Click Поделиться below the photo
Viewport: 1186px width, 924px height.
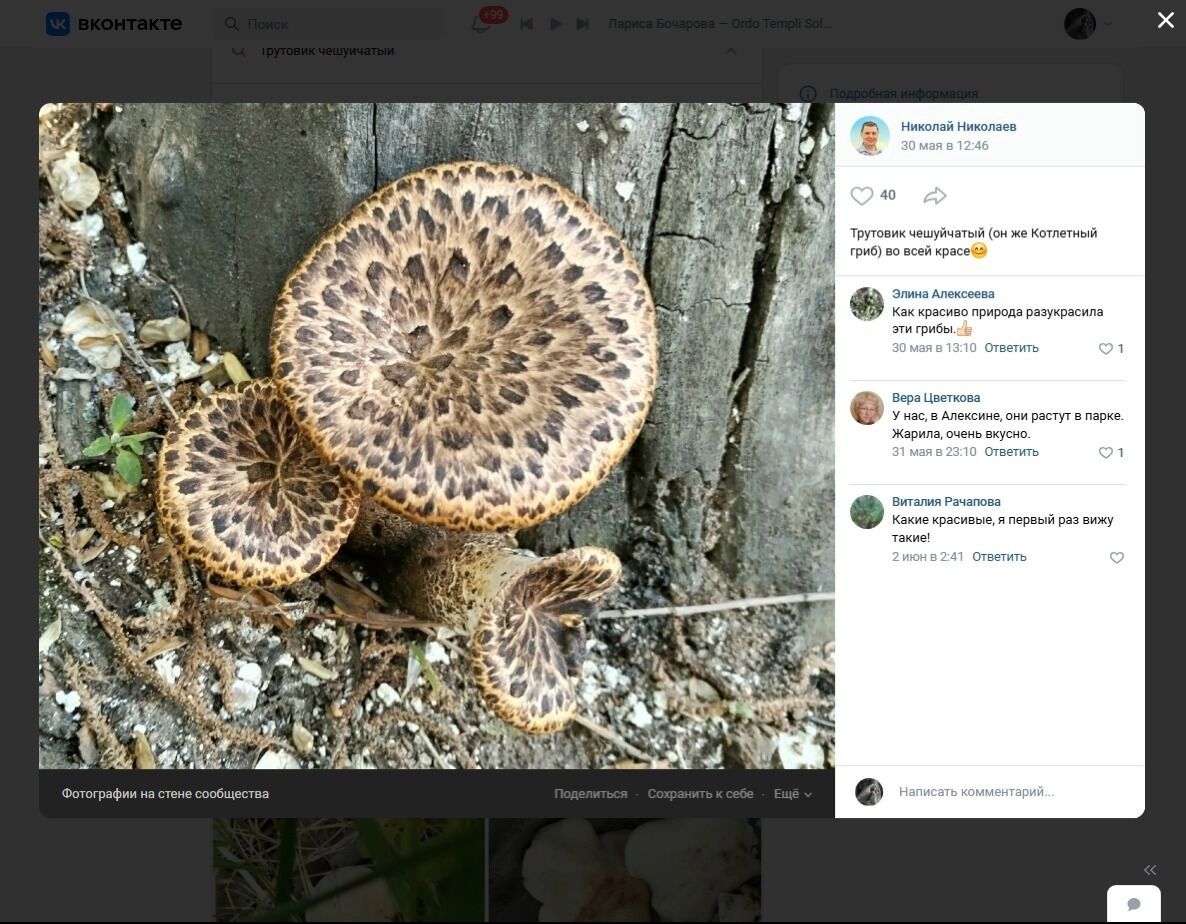pos(590,794)
